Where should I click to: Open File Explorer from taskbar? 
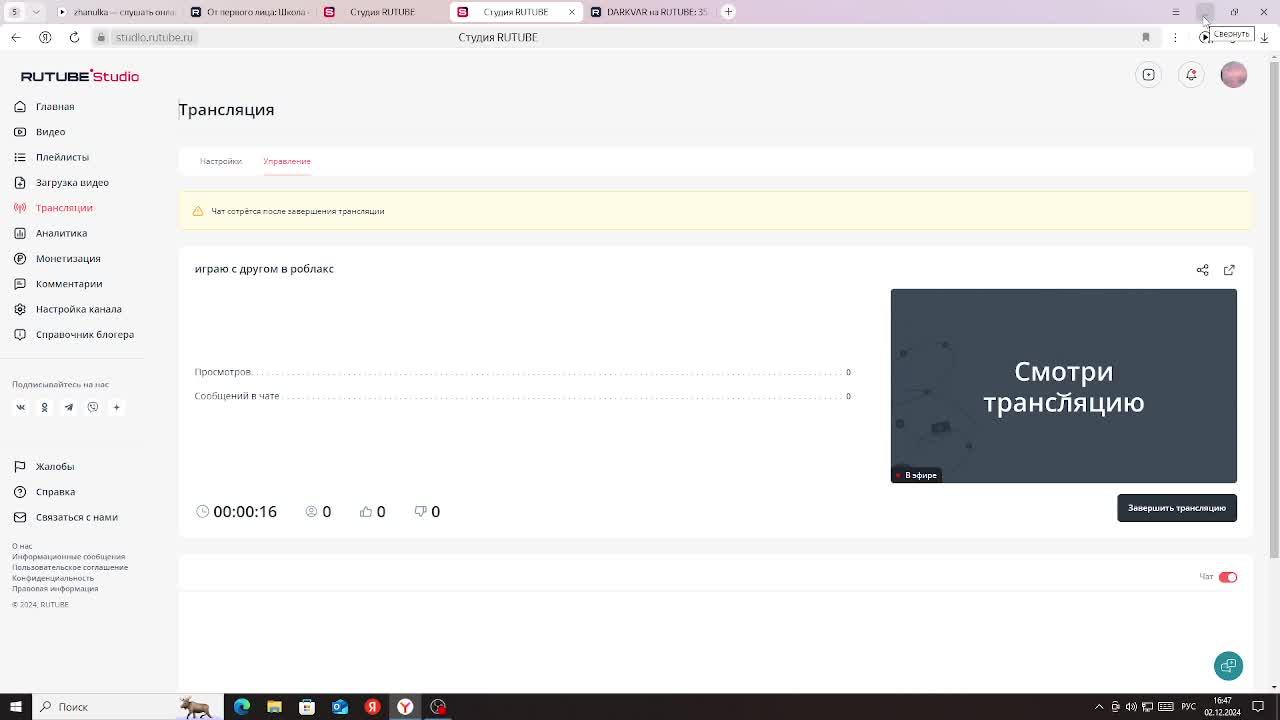point(274,707)
